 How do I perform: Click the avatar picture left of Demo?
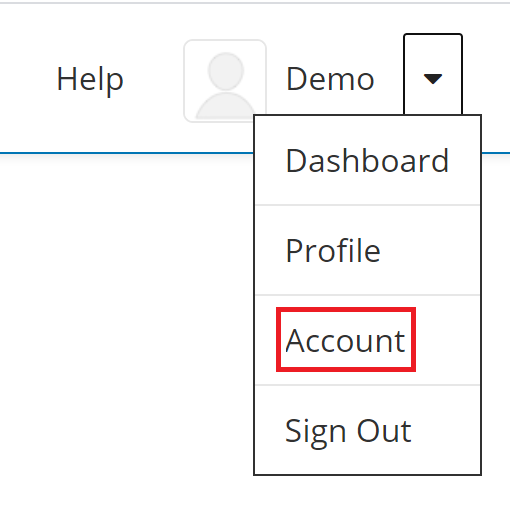[x=225, y=81]
